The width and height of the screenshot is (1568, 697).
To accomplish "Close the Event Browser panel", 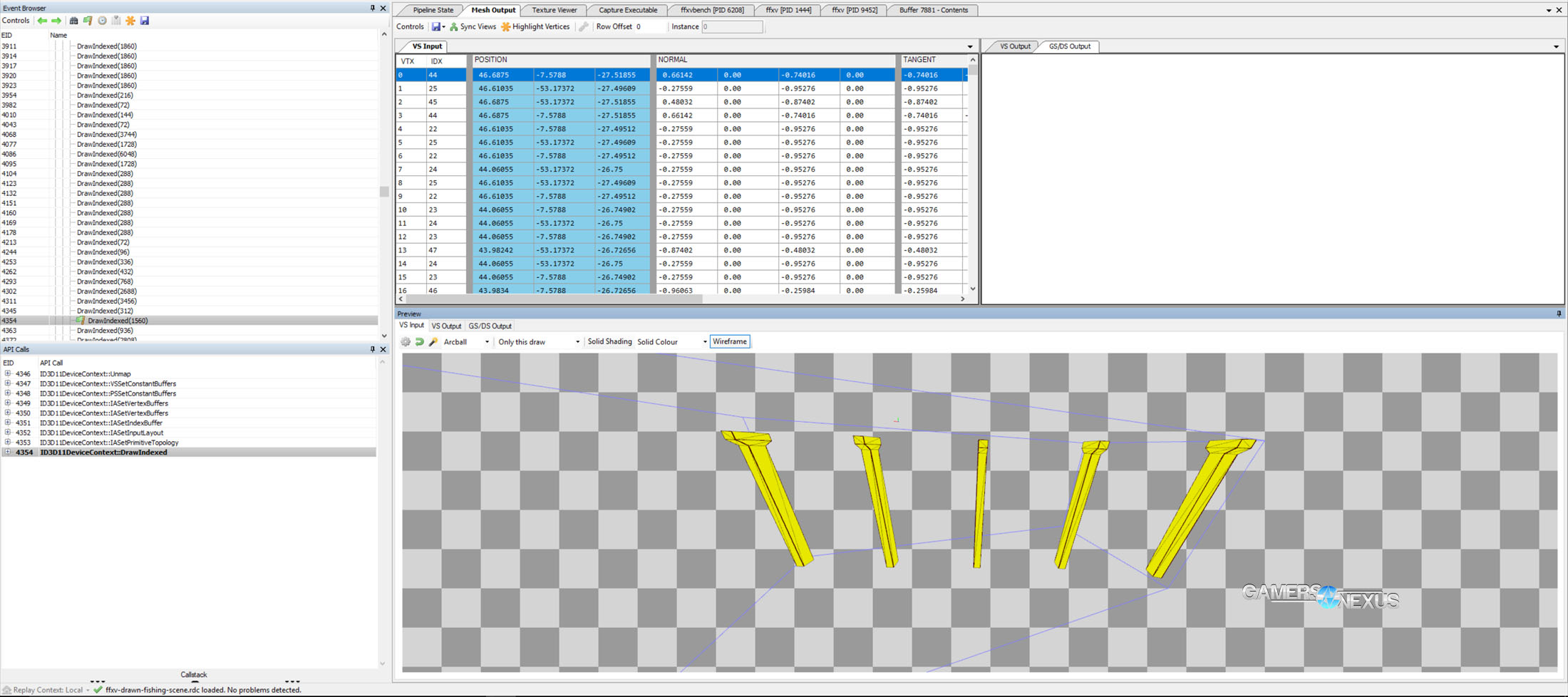I will (x=383, y=8).
